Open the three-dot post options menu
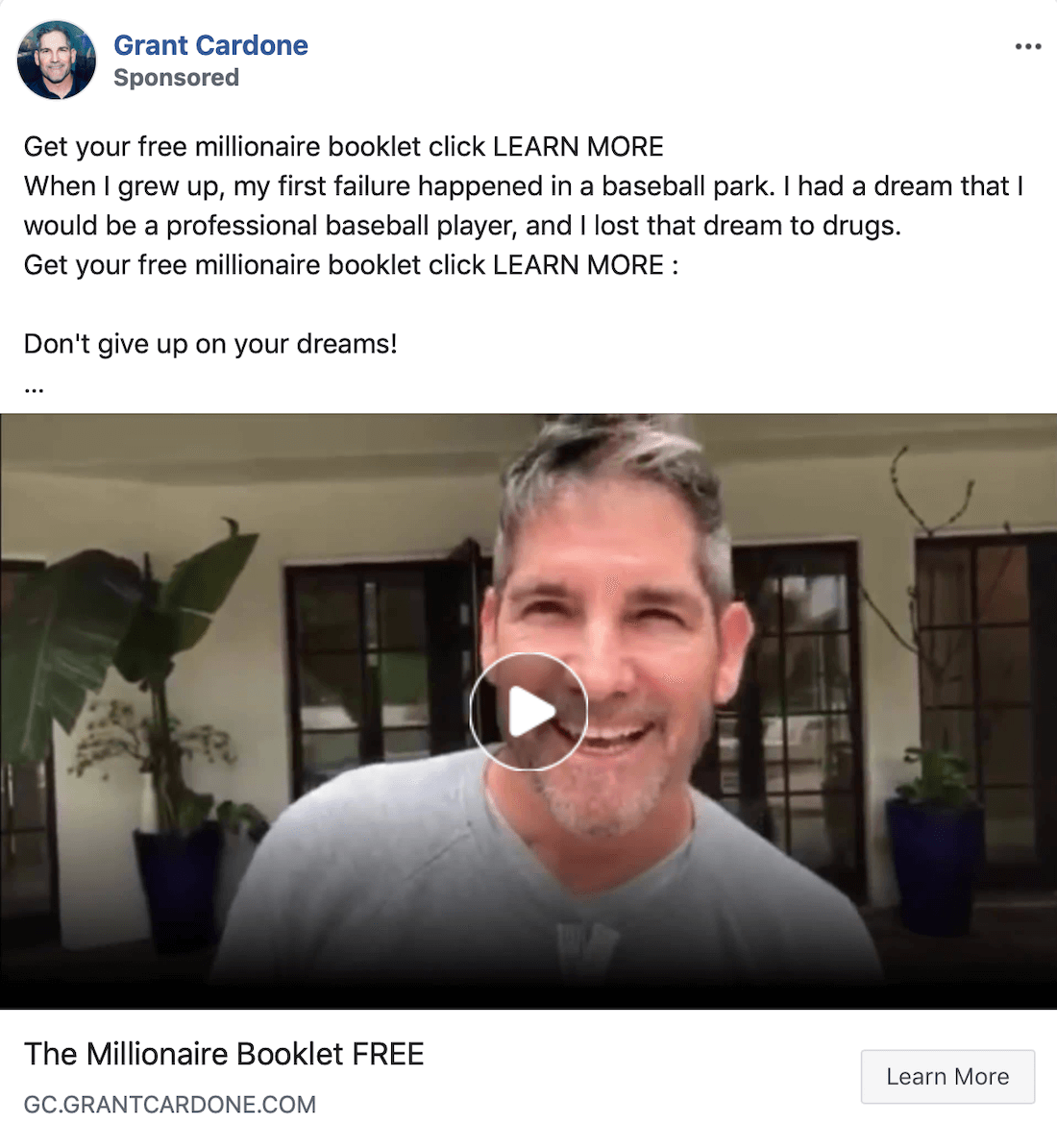Image resolution: width=1057 pixels, height=1148 pixels. 1028,47
